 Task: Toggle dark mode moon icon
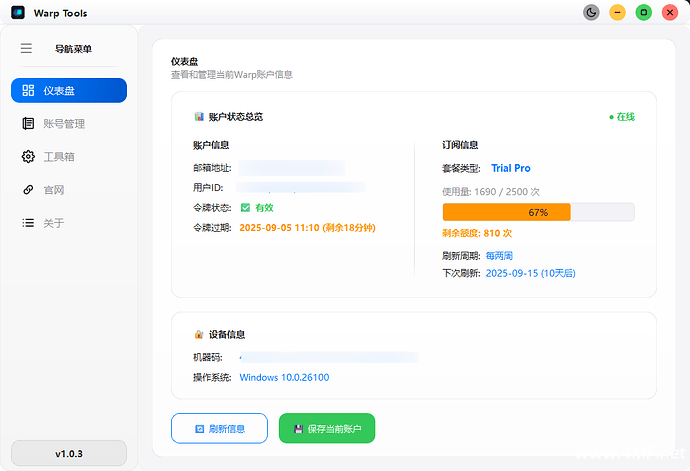coord(591,13)
